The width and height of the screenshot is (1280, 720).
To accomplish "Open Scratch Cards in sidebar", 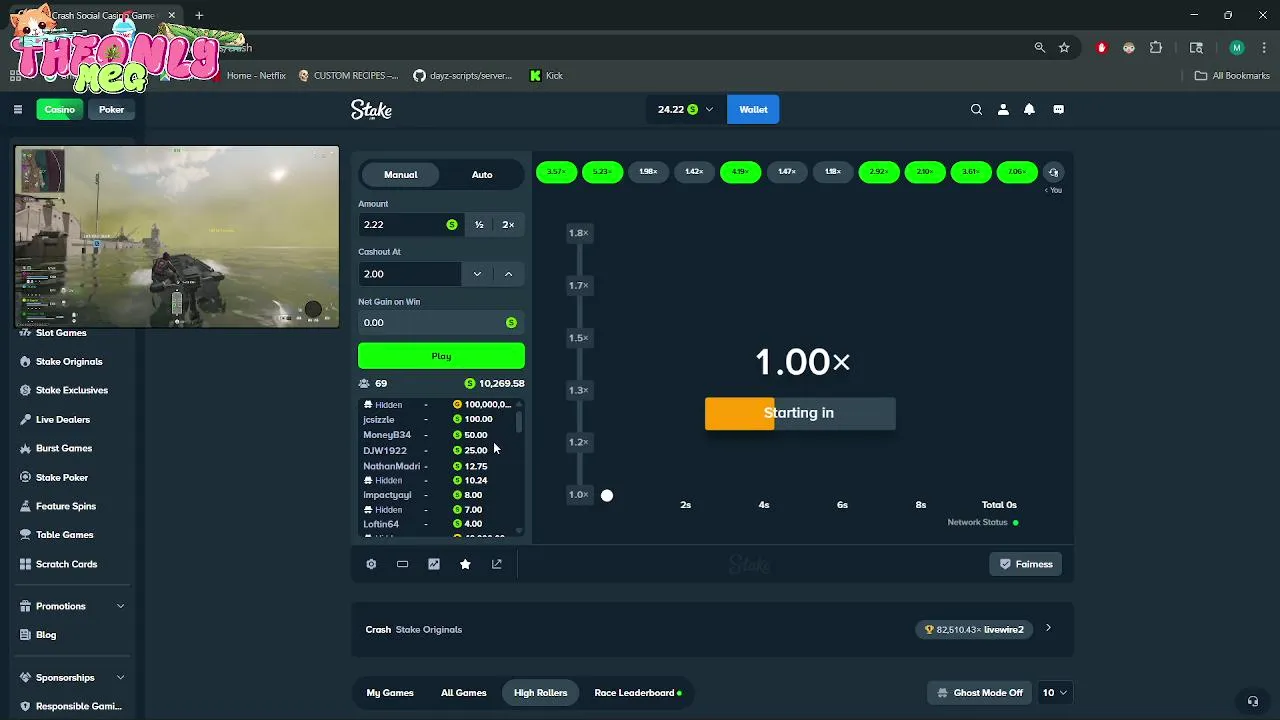I will [x=66, y=564].
